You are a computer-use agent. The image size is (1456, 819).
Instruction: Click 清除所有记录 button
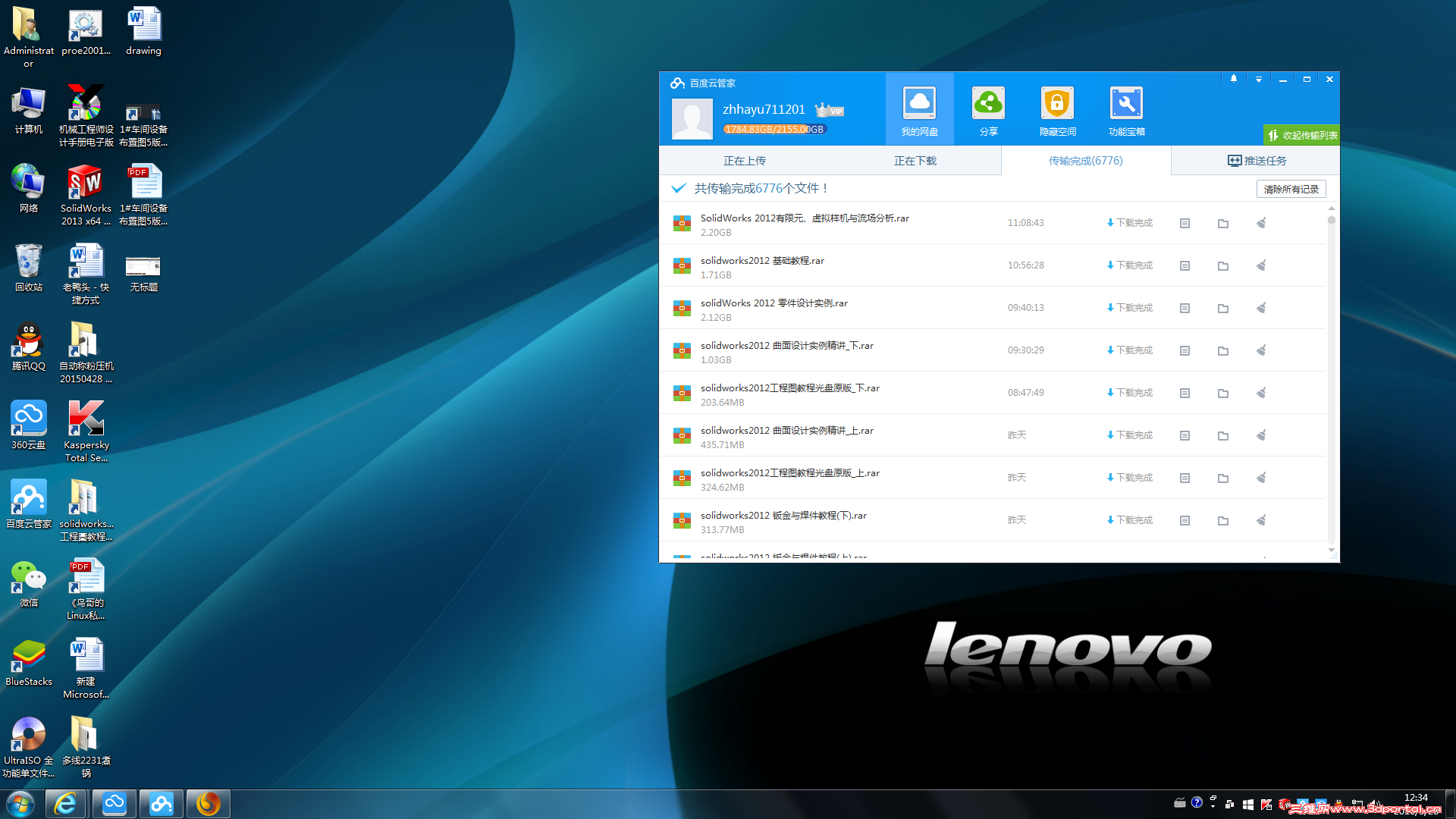coord(1291,189)
